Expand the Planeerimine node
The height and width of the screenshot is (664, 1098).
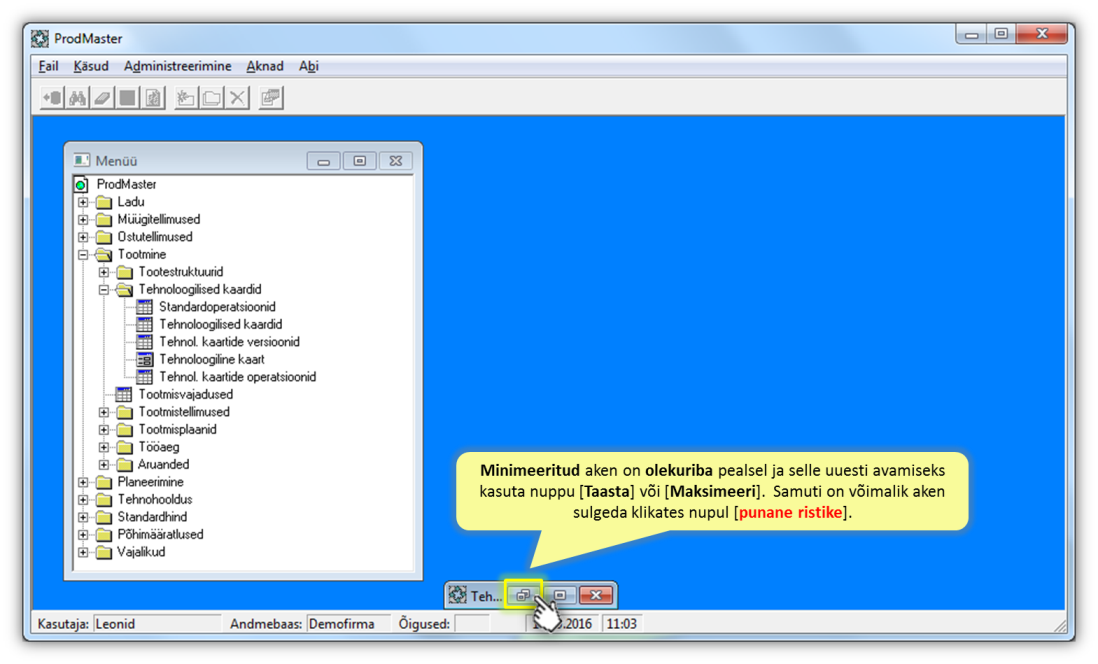coord(83,482)
